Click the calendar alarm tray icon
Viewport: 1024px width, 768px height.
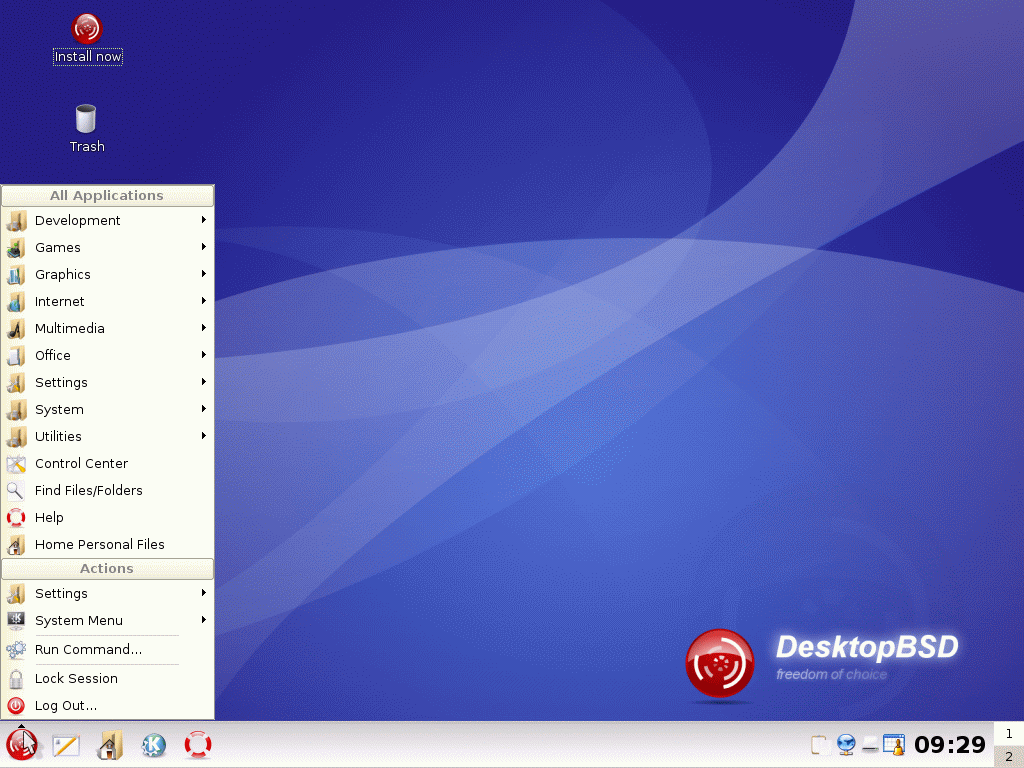coord(894,744)
